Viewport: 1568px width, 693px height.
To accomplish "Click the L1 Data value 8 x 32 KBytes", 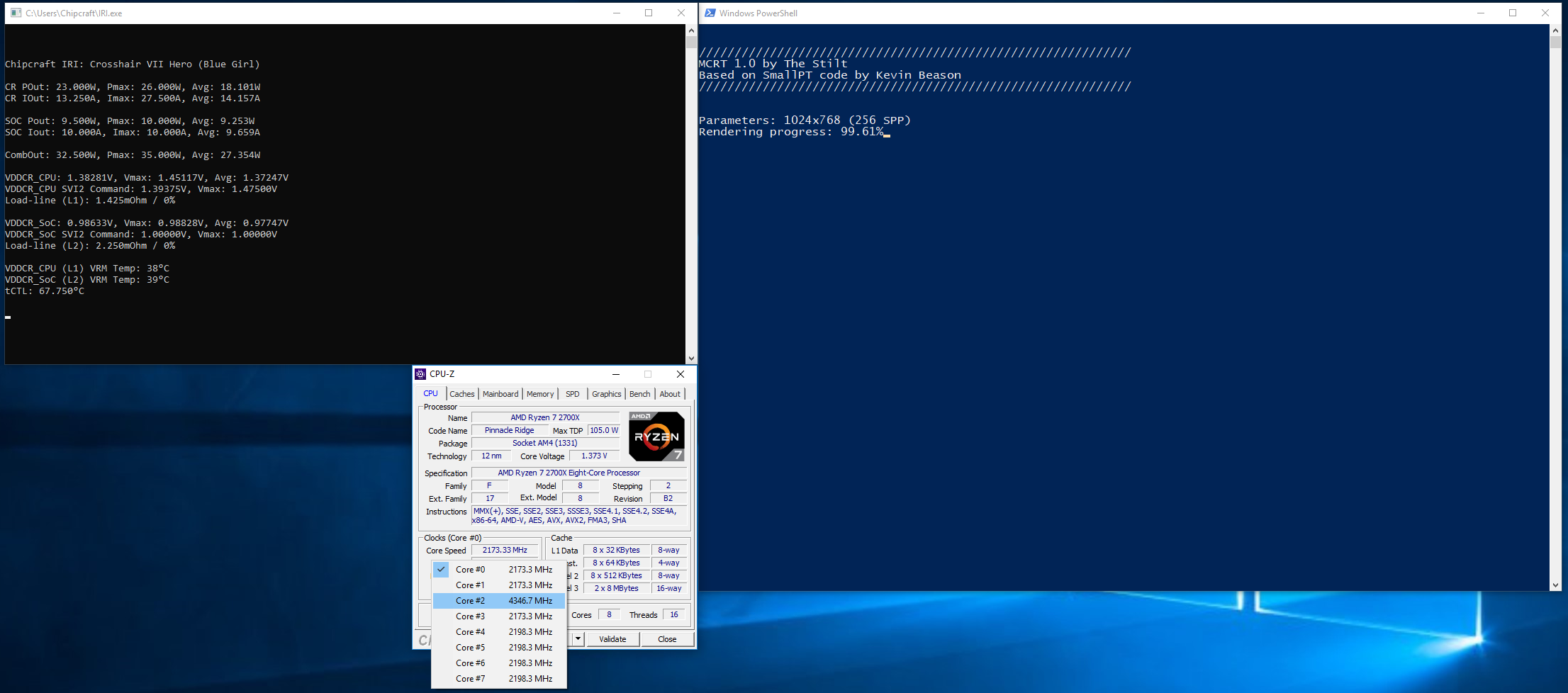I will coord(616,551).
